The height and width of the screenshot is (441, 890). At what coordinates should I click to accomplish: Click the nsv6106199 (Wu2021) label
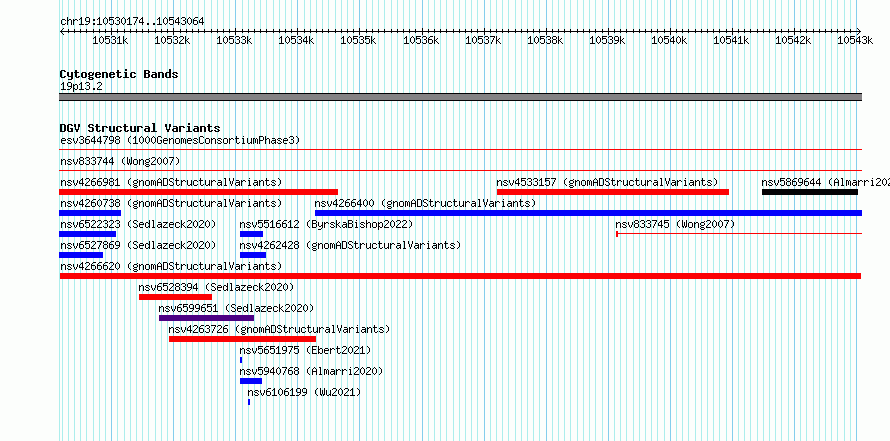tap(304, 392)
